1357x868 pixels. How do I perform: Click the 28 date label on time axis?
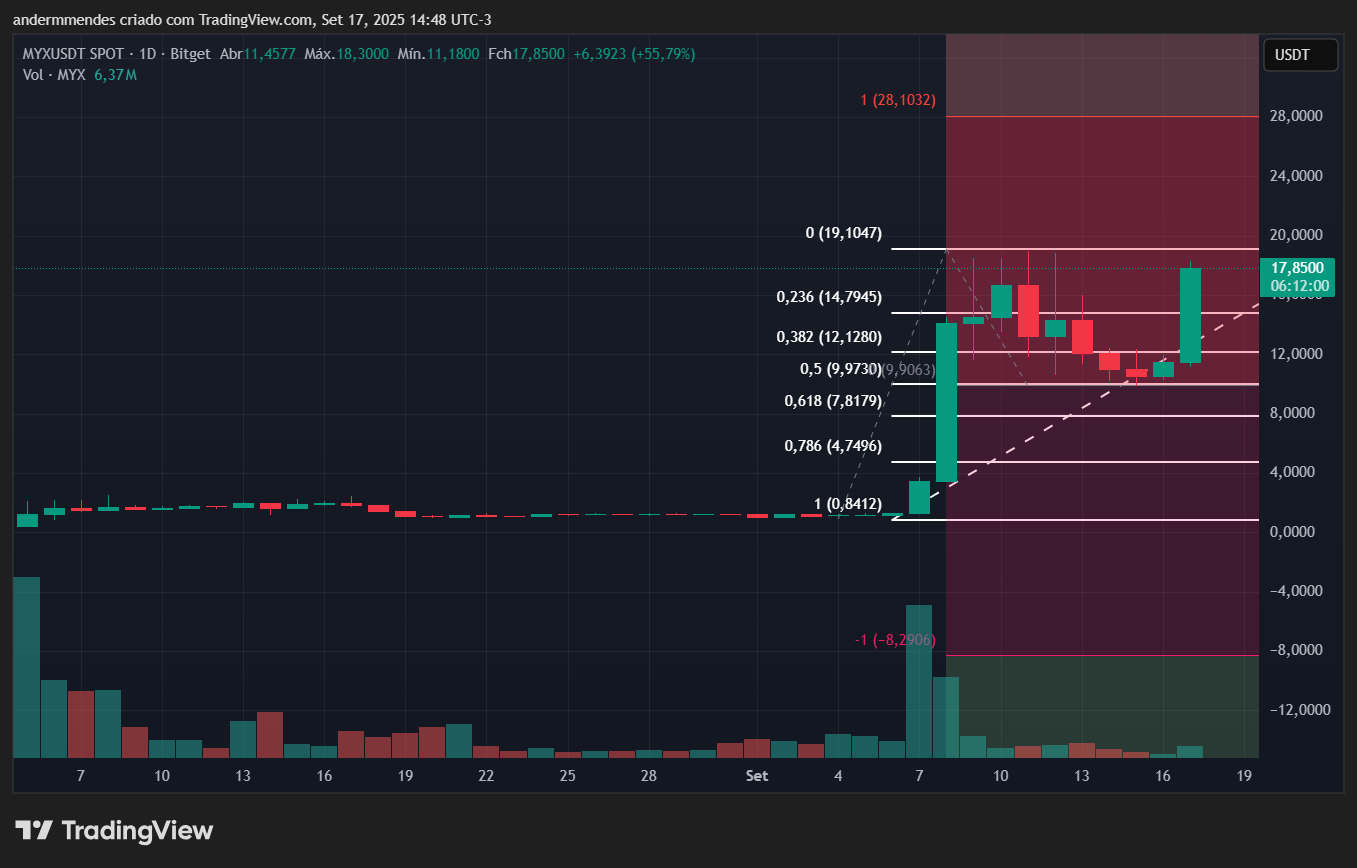[648, 776]
